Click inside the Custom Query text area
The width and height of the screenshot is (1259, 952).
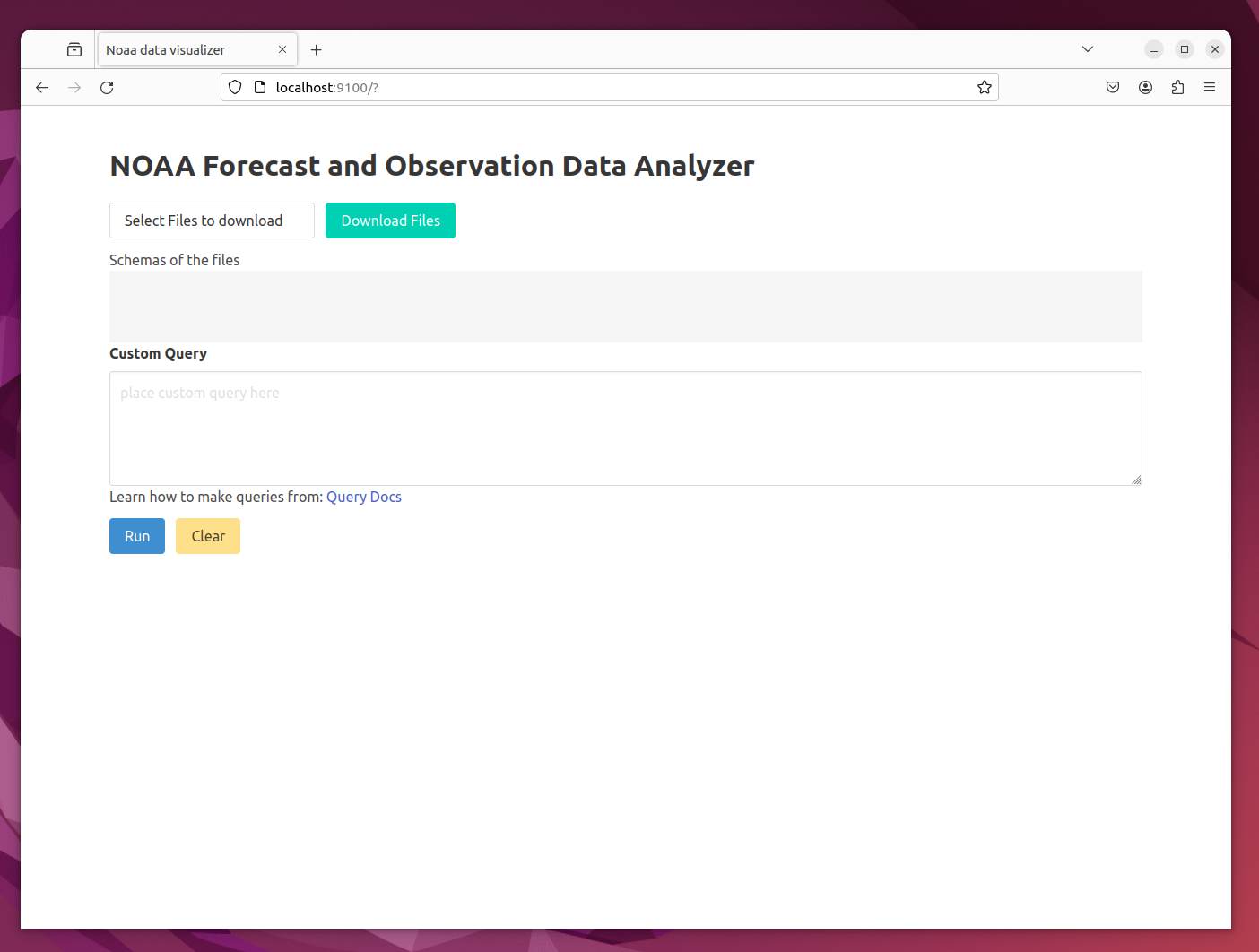pos(626,428)
